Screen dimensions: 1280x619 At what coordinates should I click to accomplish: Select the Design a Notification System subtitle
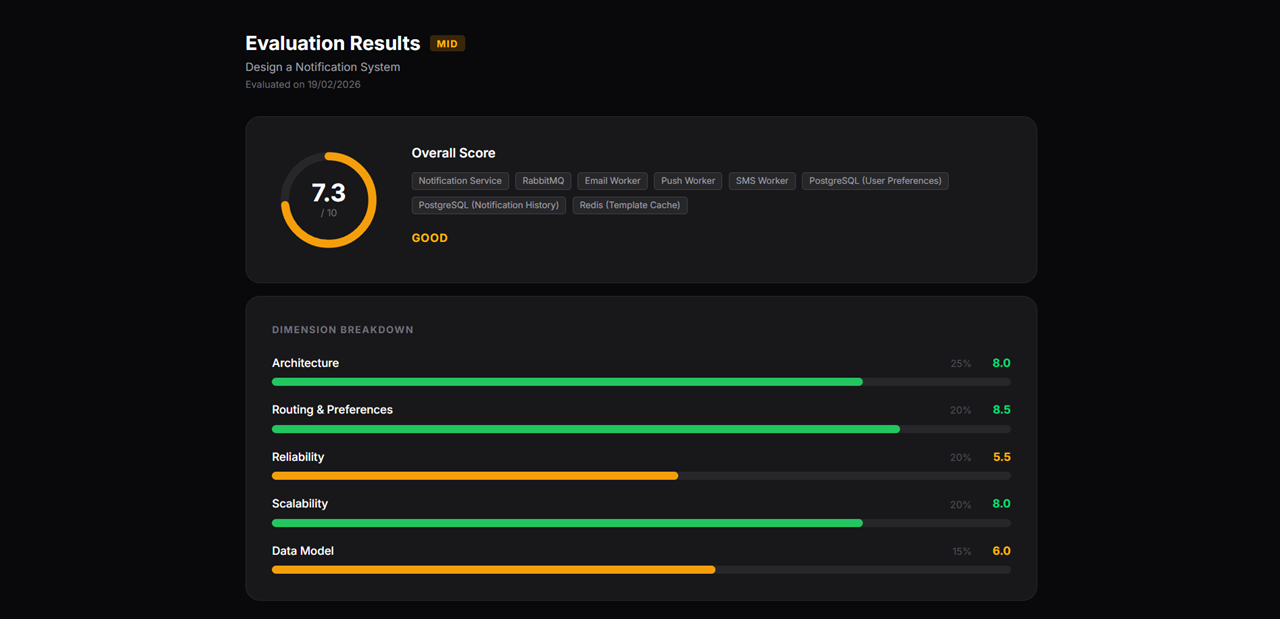(322, 67)
